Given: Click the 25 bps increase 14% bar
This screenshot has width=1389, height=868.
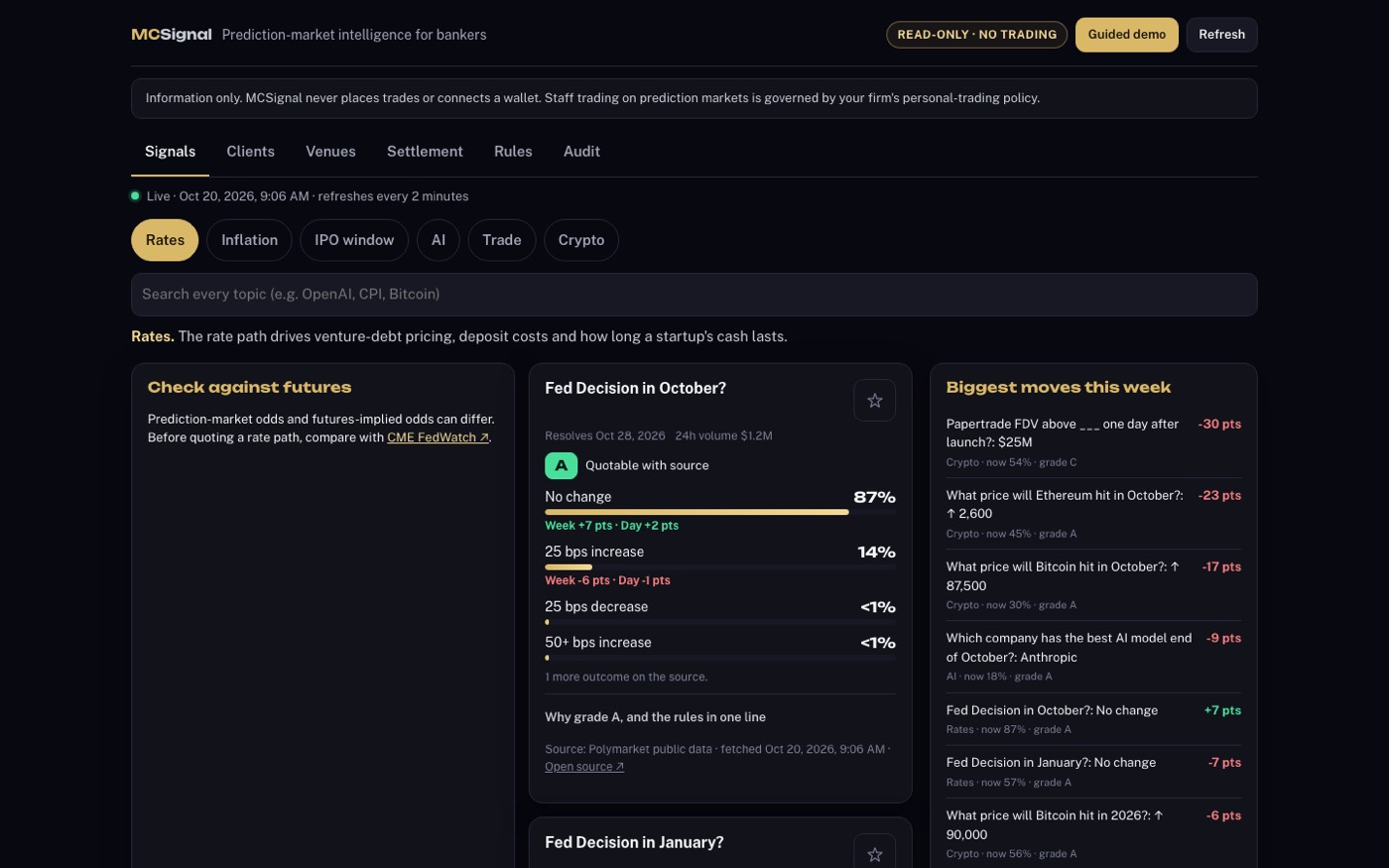Looking at the screenshot, I should [x=720, y=566].
